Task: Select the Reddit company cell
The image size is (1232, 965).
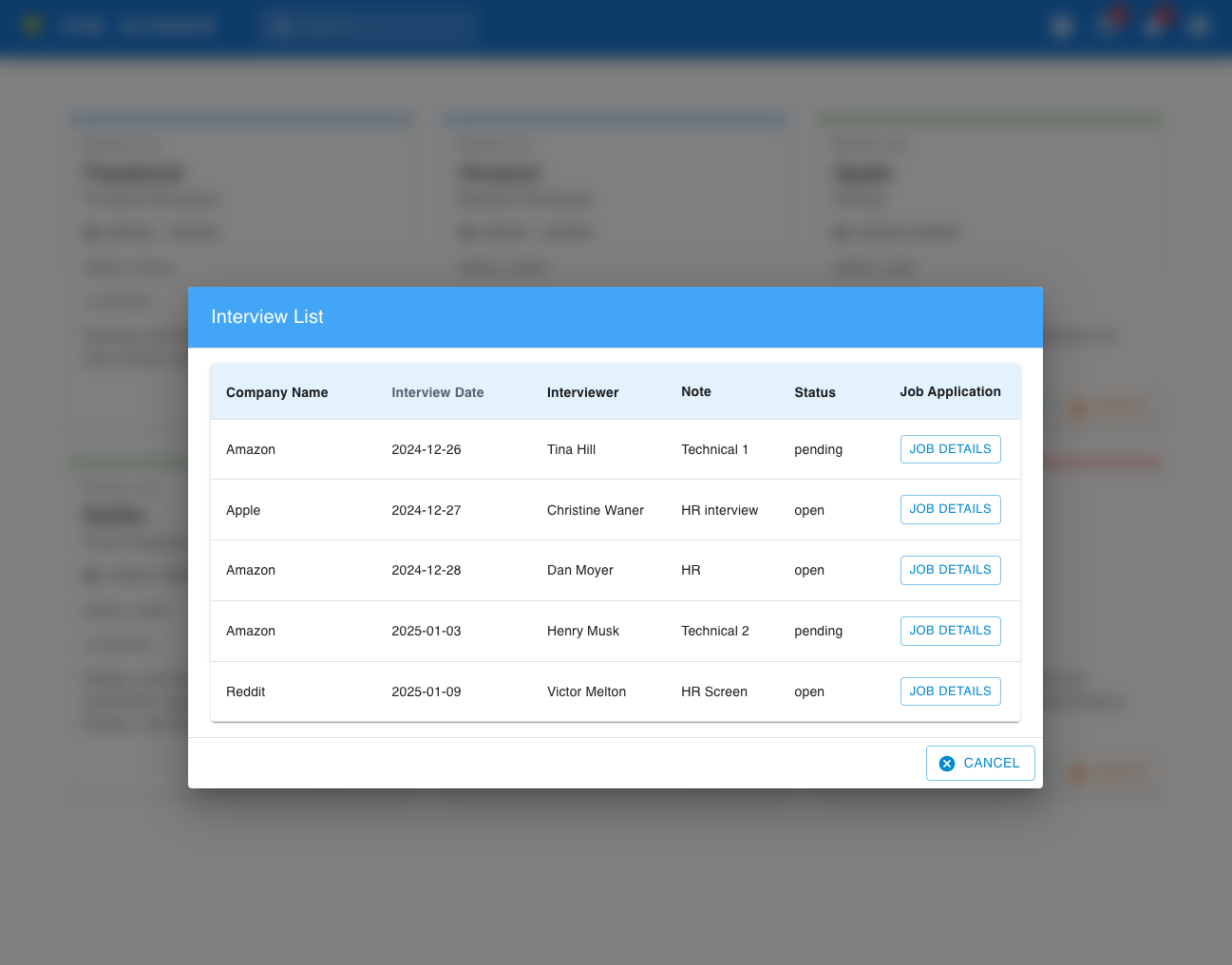Action: pyautogui.click(x=245, y=691)
